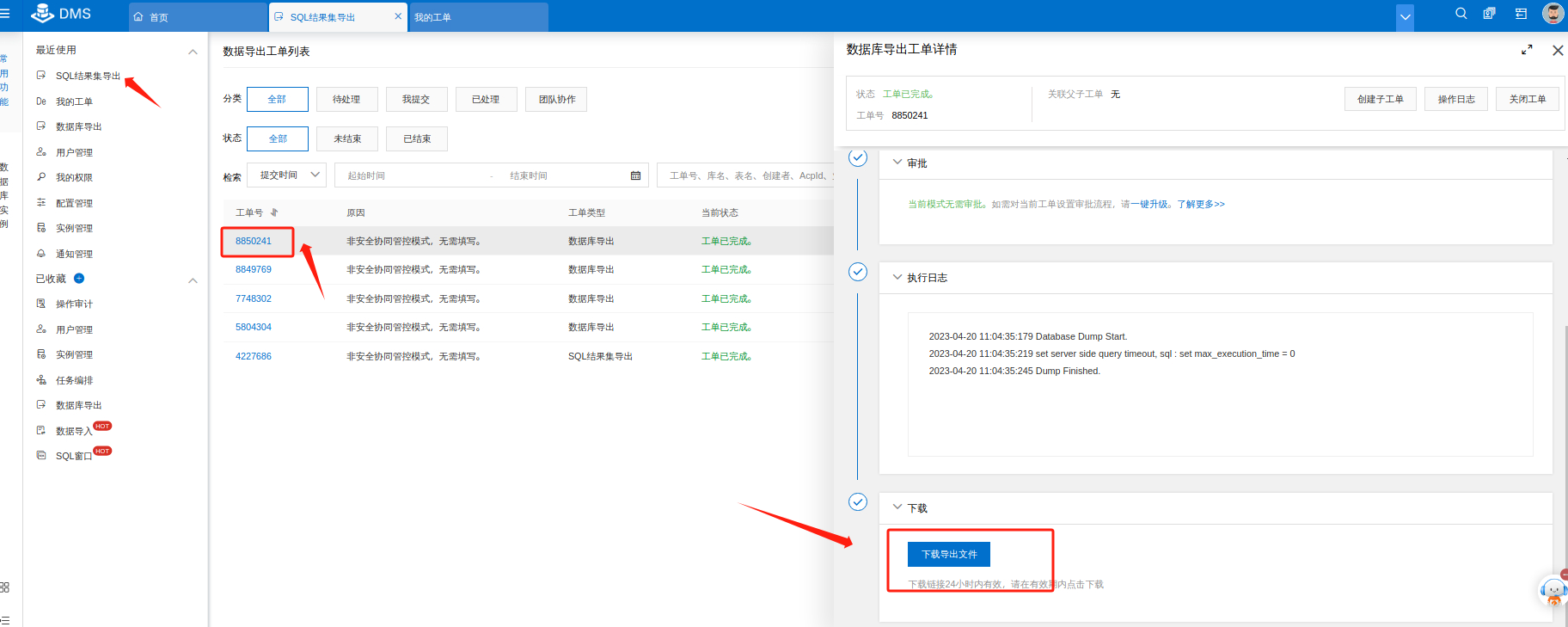Click the 用户管理 icon under 已收藏

pyautogui.click(x=41, y=329)
